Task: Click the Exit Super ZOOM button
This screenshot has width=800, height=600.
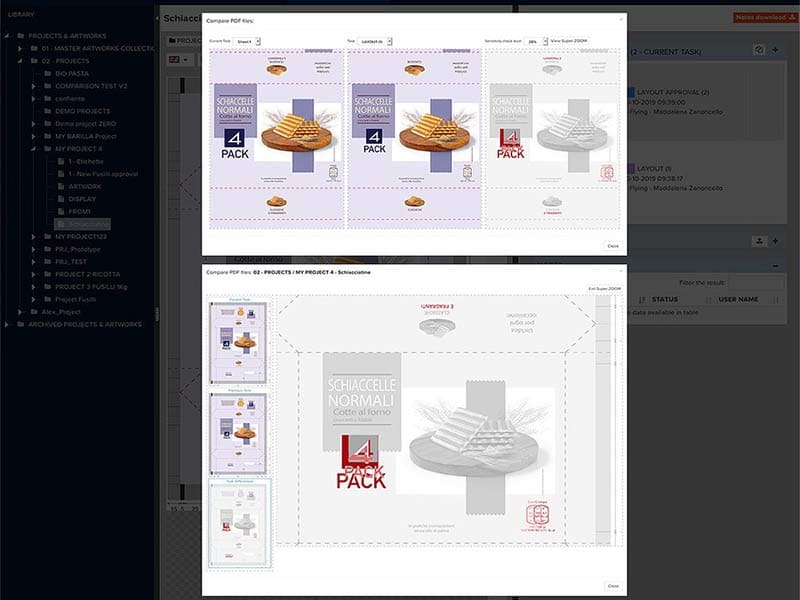Action: (x=605, y=289)
